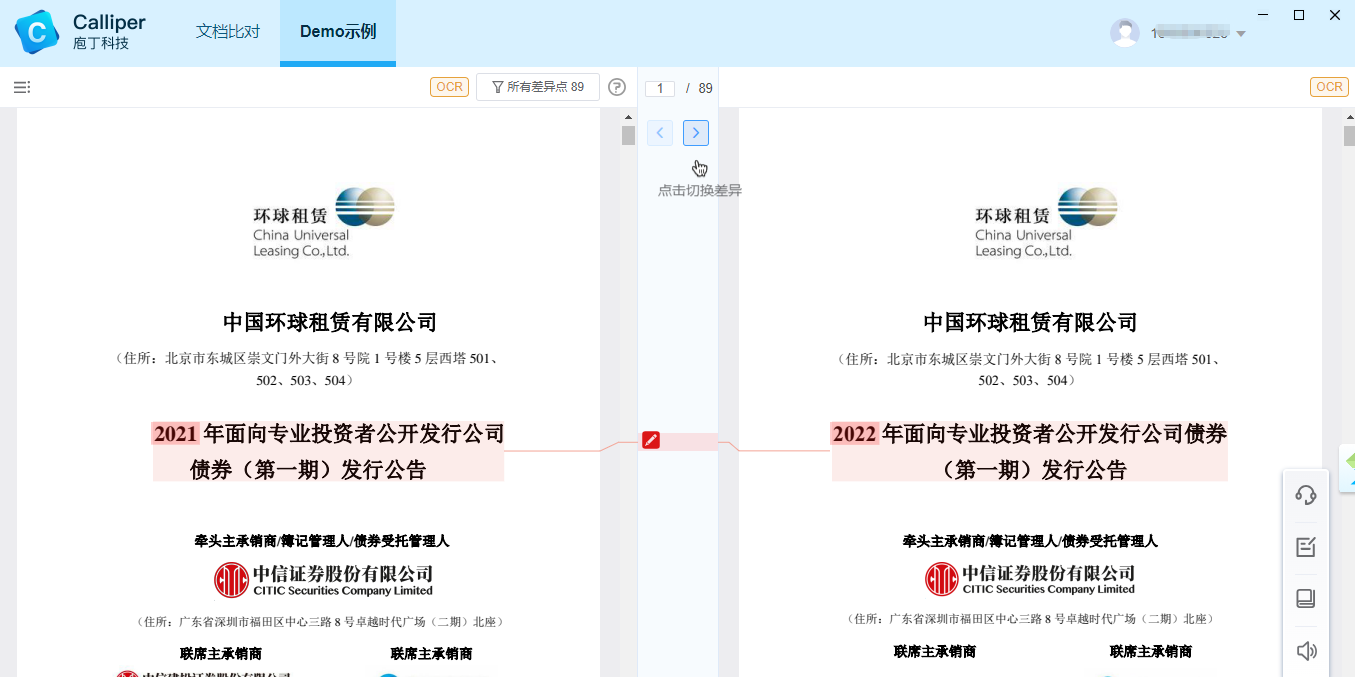Image resolution: width=1355 pixels, height=677 pixels.
Task: Open the user manual book icon
Action: click(x=1305, y=598)
